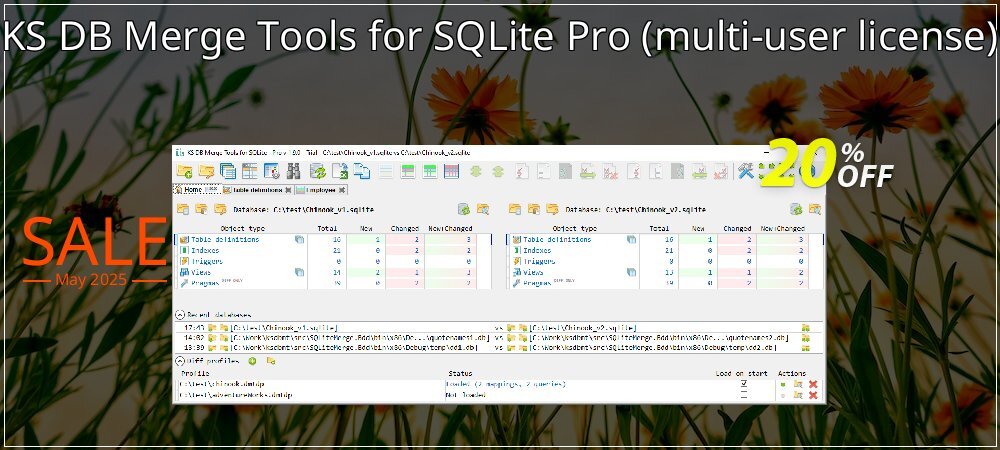Open Indexes in left database panel
The image size is (1000, 450).
coord(205,250)
